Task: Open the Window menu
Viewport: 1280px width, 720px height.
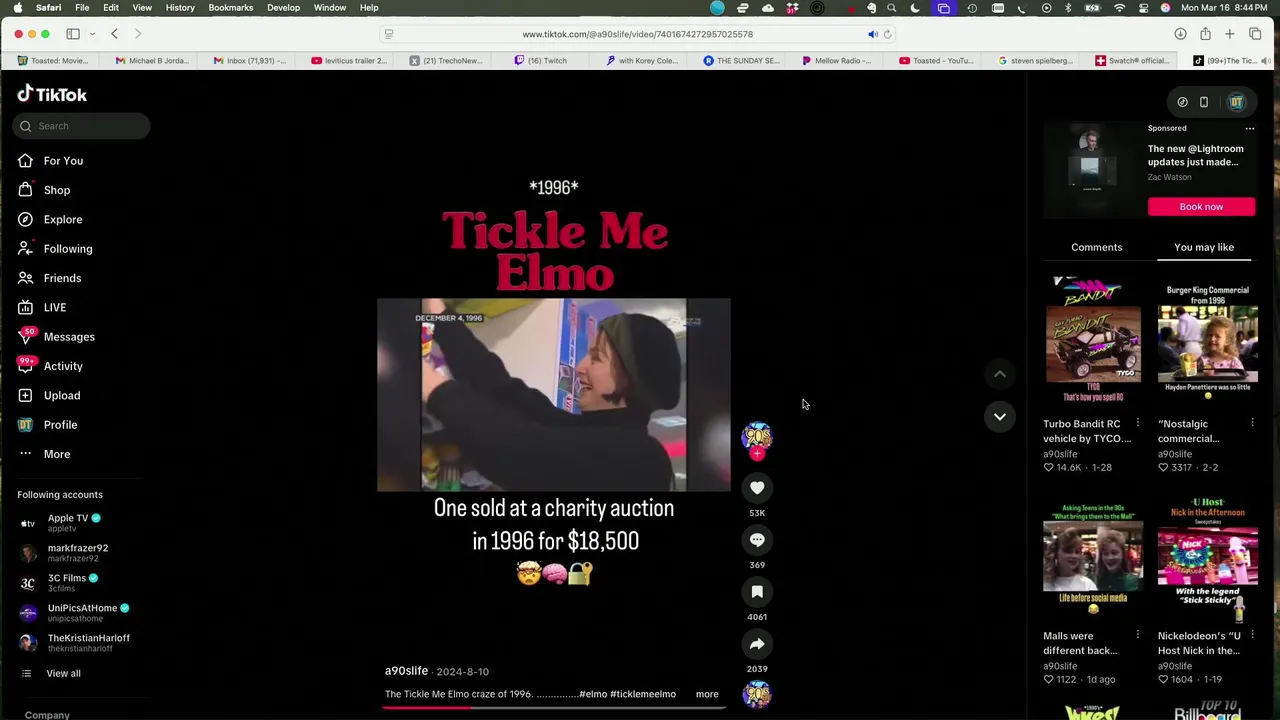Action: pyautogui.click(x=330, y=8)
